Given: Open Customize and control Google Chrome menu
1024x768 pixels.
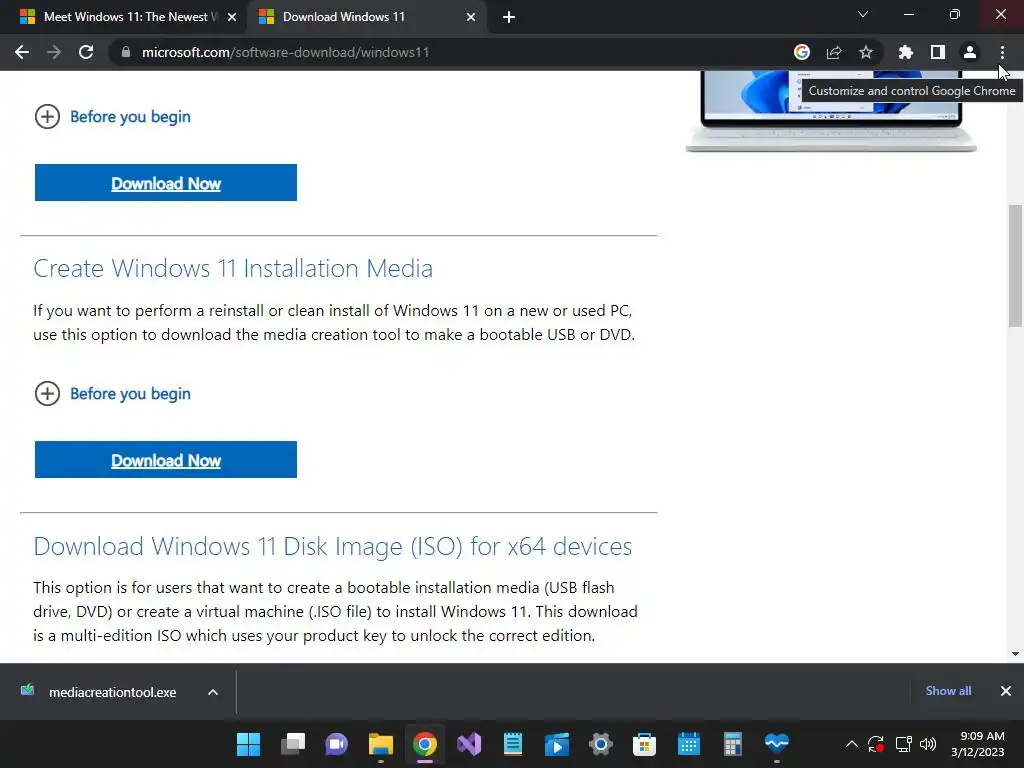Looking at the screenshot, I should (1002, 52).
